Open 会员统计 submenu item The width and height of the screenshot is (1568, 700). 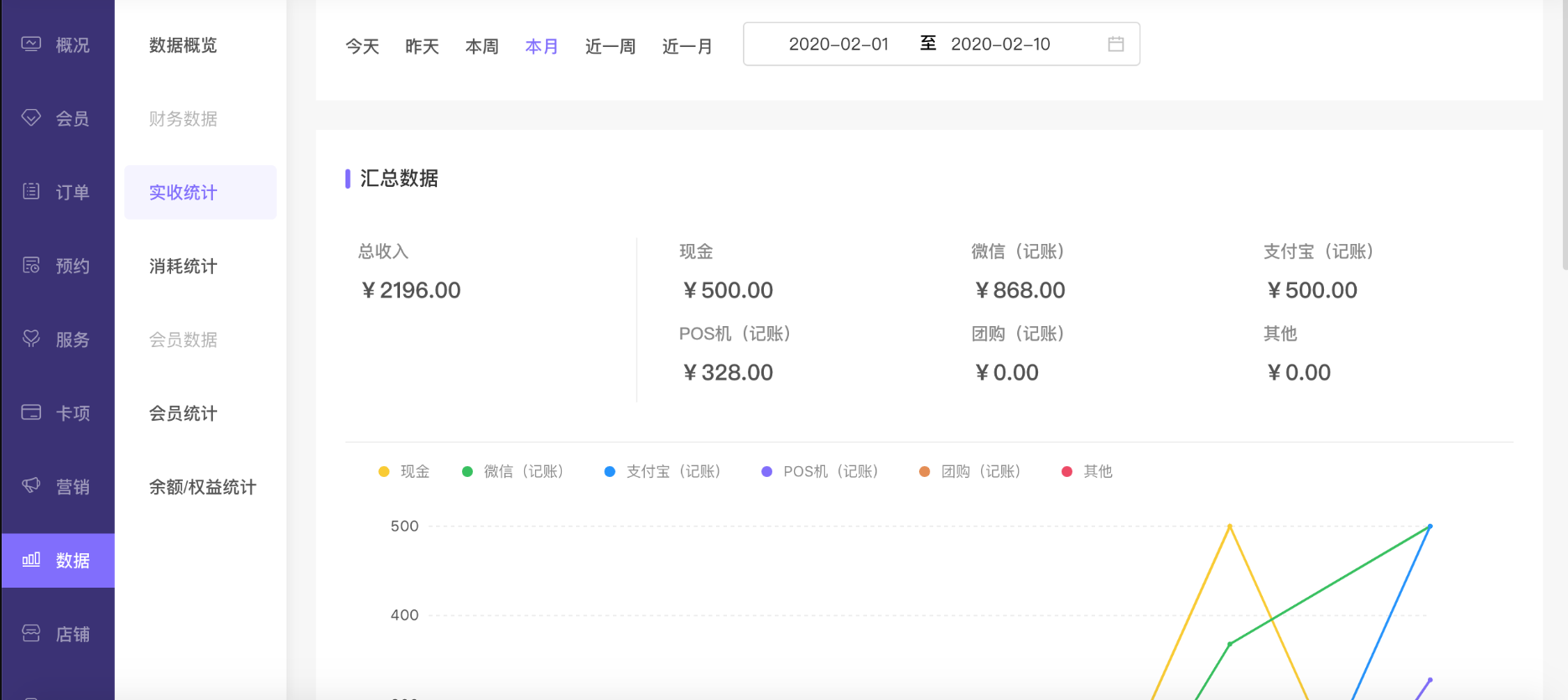pos(183,413)
